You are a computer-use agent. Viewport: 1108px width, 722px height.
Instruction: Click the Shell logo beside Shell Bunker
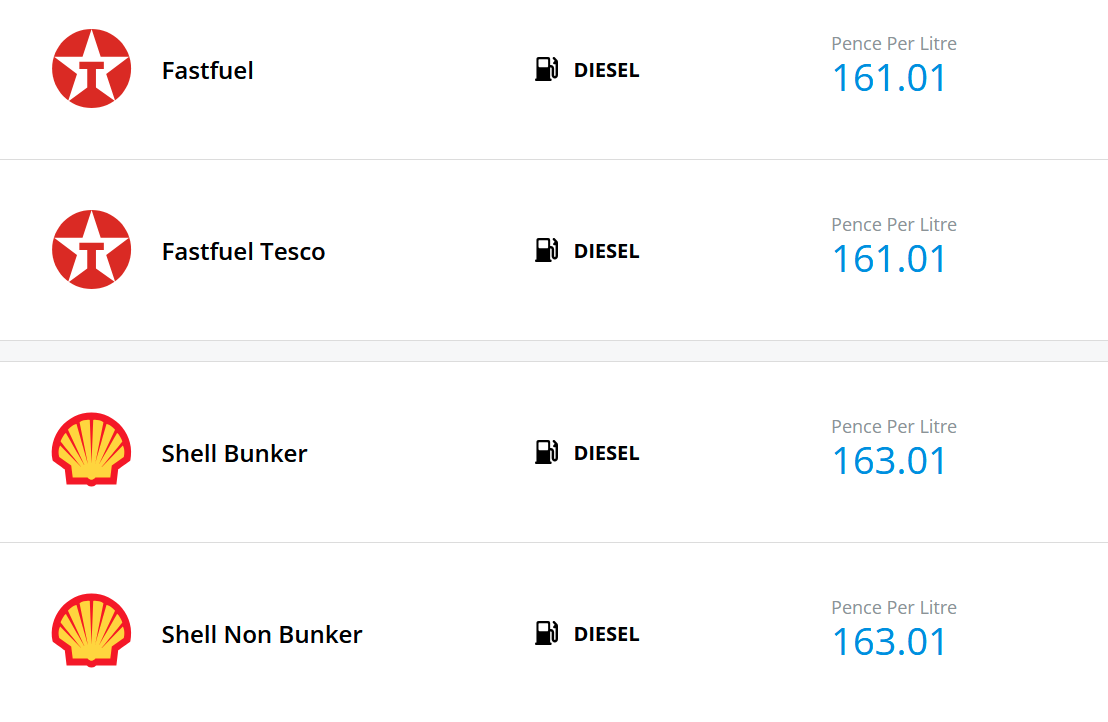[x=91, y=451]
